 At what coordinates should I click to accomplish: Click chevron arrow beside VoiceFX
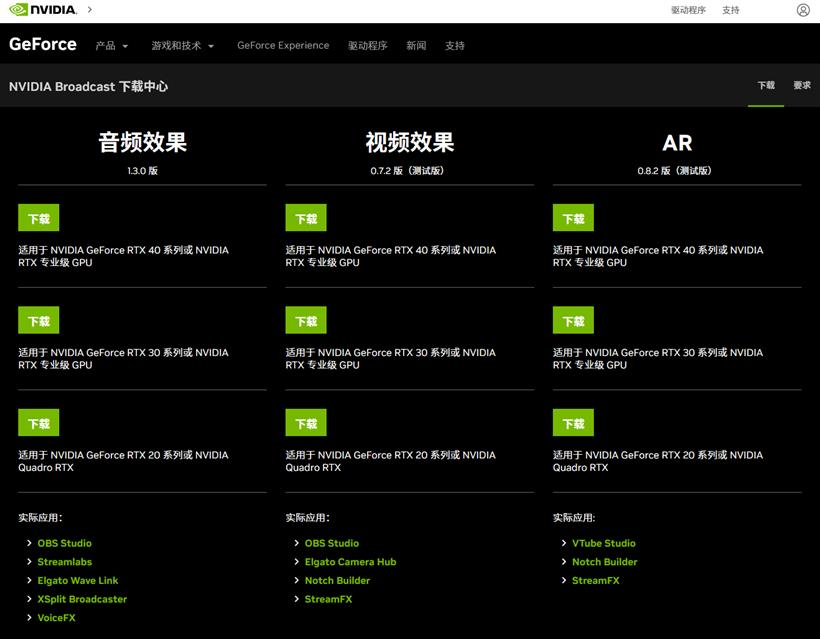tap(29, 618)
